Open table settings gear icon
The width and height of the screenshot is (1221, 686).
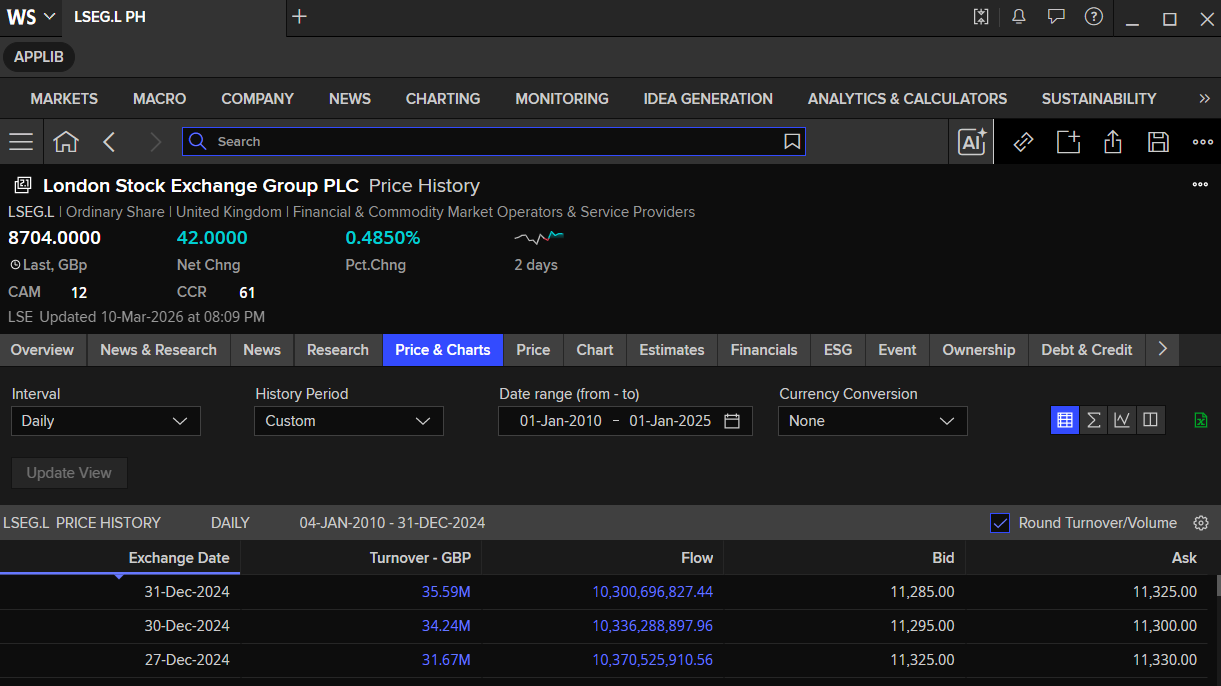[x=1201, y=523]
